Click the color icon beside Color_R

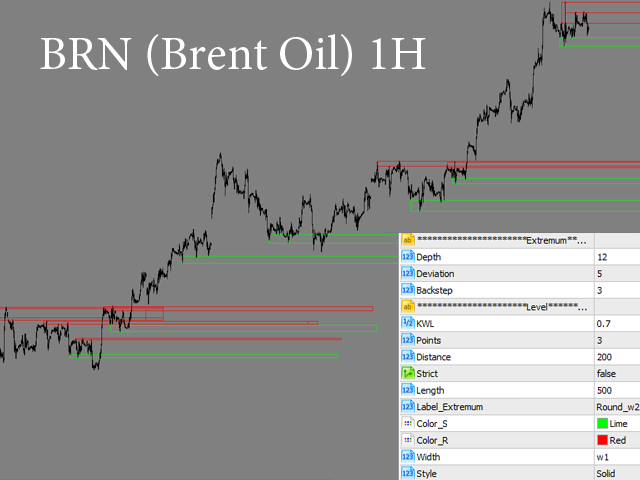(x=407, y=440)
